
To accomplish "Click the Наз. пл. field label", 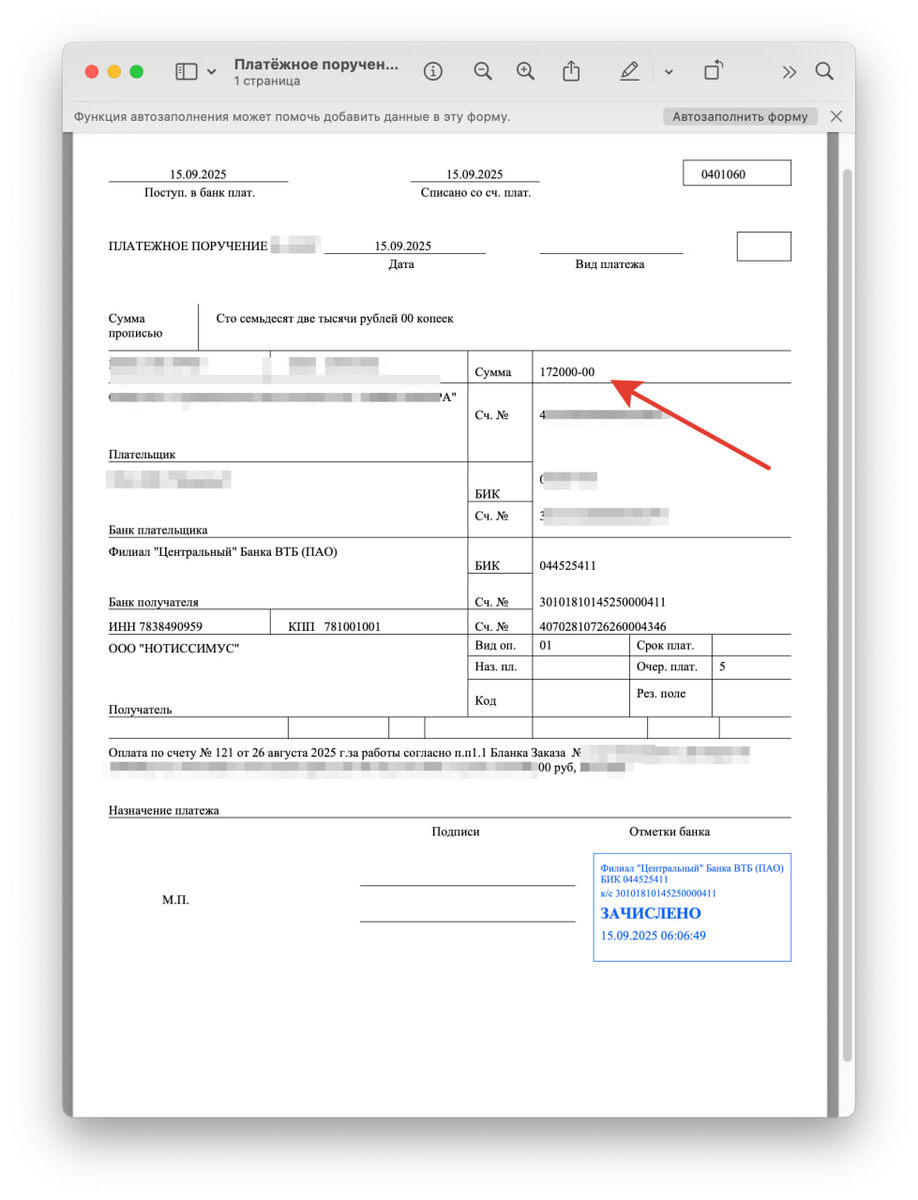I will click(x=496, y=667).
